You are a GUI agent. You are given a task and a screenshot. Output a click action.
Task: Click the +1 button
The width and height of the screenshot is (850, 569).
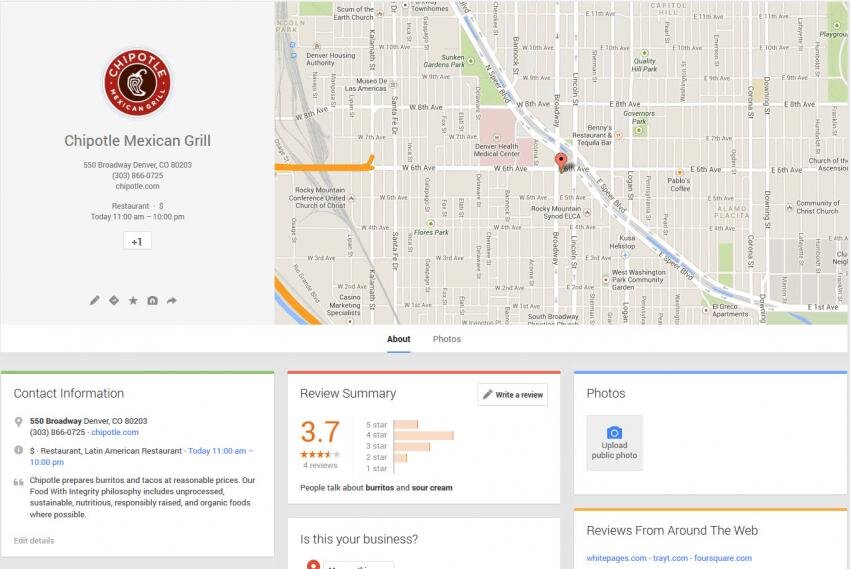pos(137,241)
